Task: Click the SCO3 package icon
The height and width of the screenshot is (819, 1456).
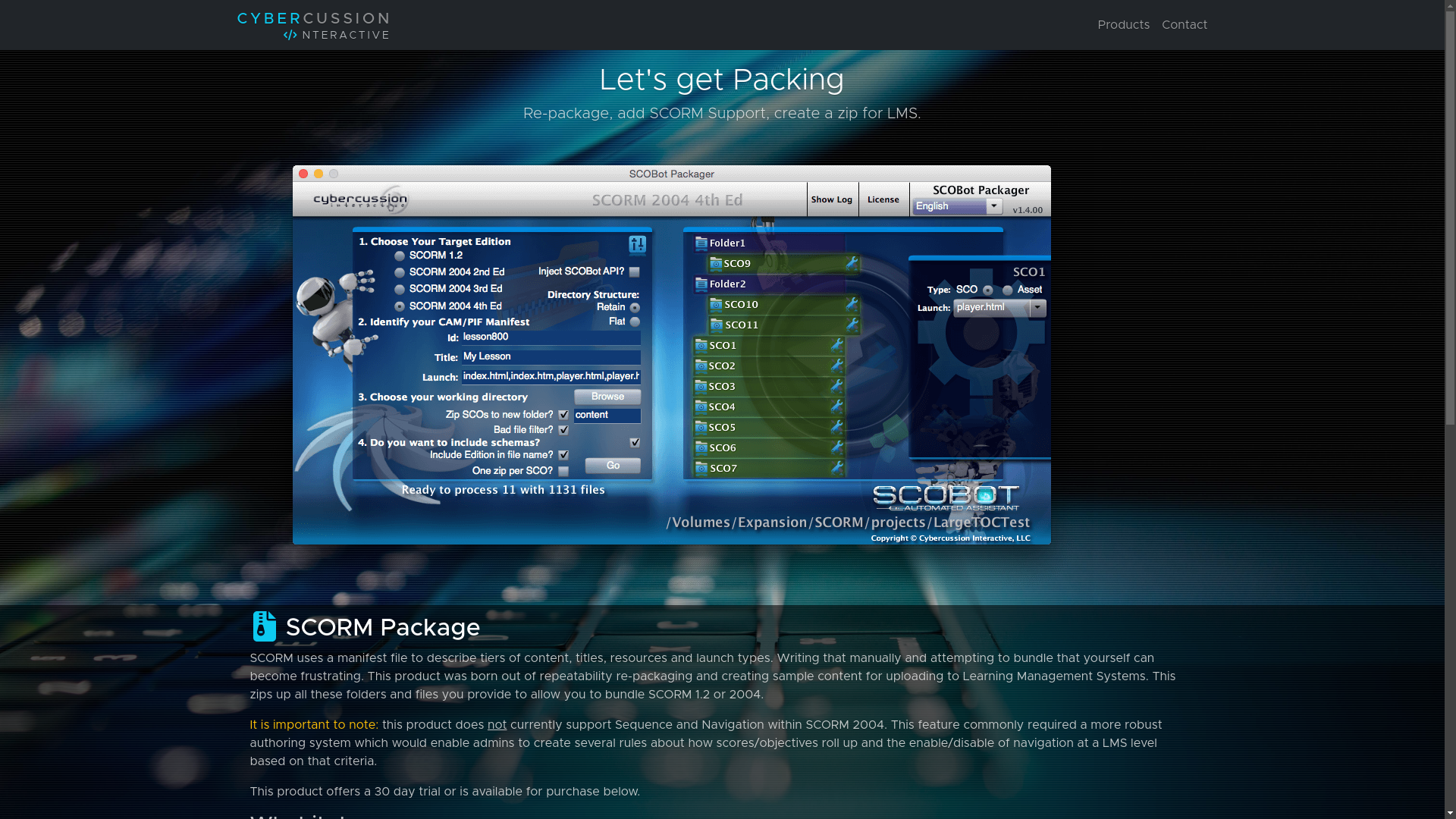Action: [x=701, y=387]
